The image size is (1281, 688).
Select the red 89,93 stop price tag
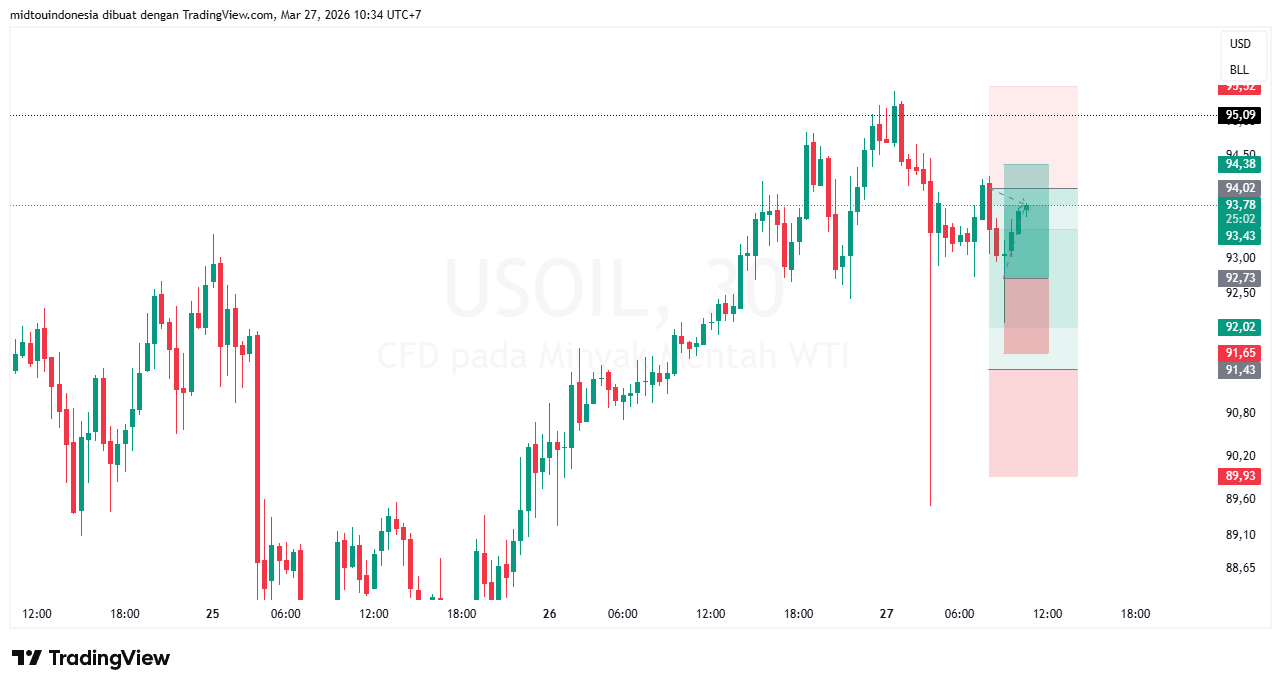point(1240,476)
